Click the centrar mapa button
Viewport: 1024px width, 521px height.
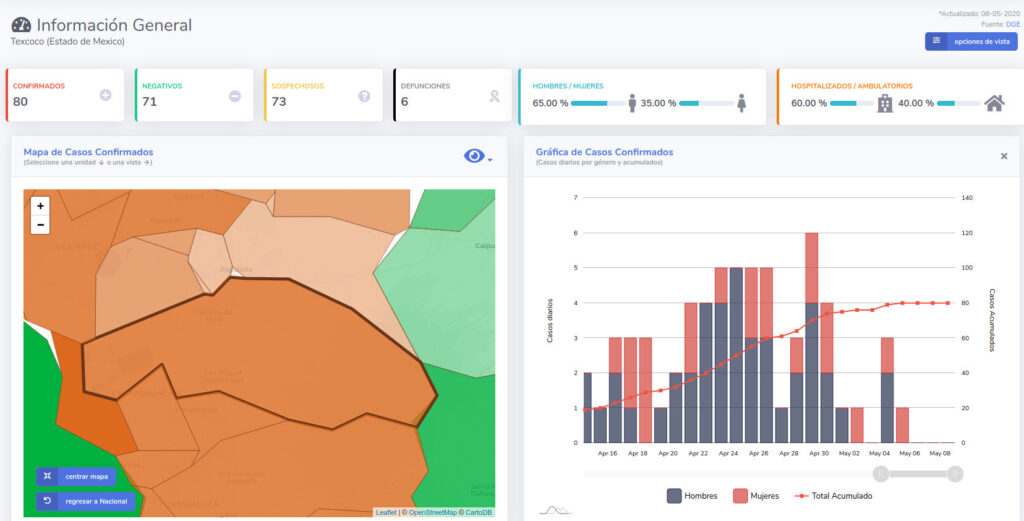[x=77, y=477]
